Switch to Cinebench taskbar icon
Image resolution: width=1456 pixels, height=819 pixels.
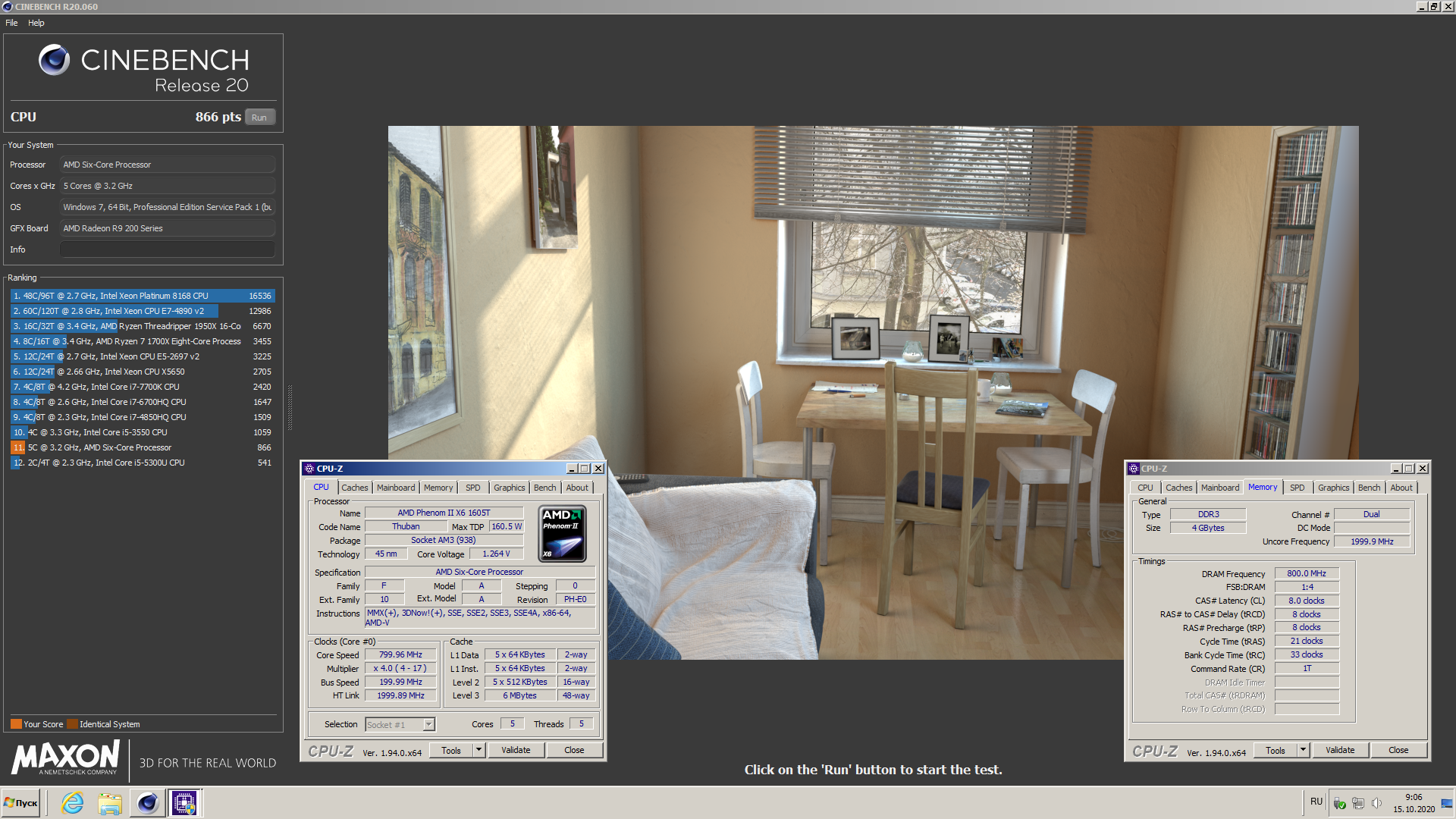pos(147,803)
